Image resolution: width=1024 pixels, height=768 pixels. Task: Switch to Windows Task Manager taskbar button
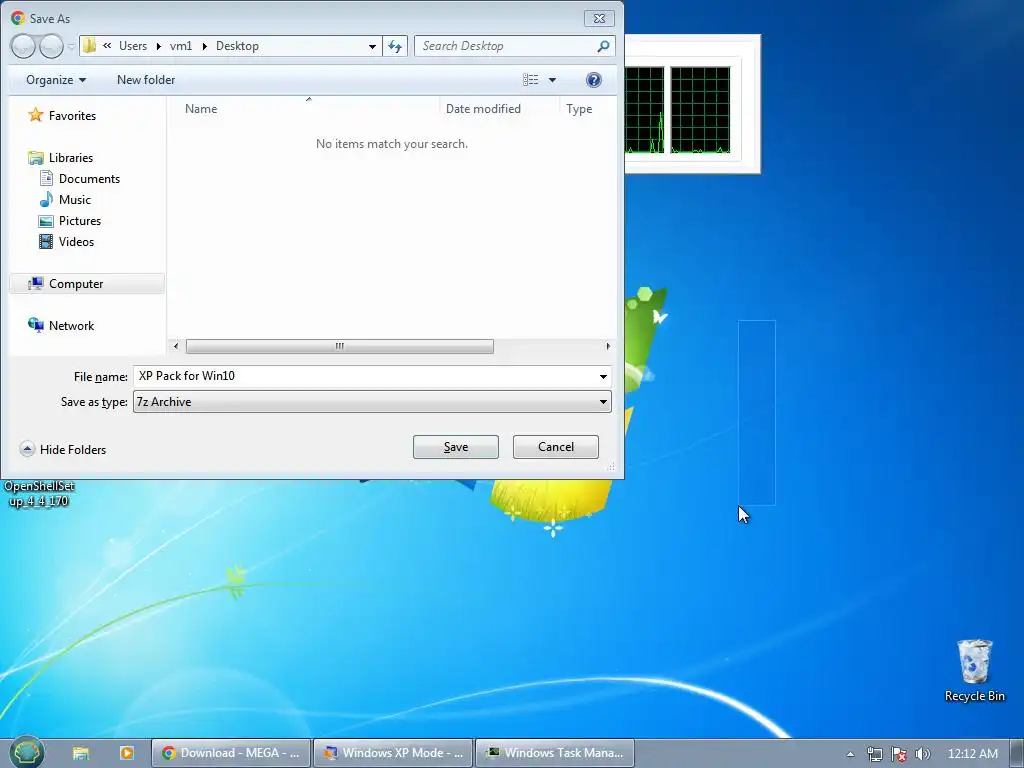tap(555, 753)
